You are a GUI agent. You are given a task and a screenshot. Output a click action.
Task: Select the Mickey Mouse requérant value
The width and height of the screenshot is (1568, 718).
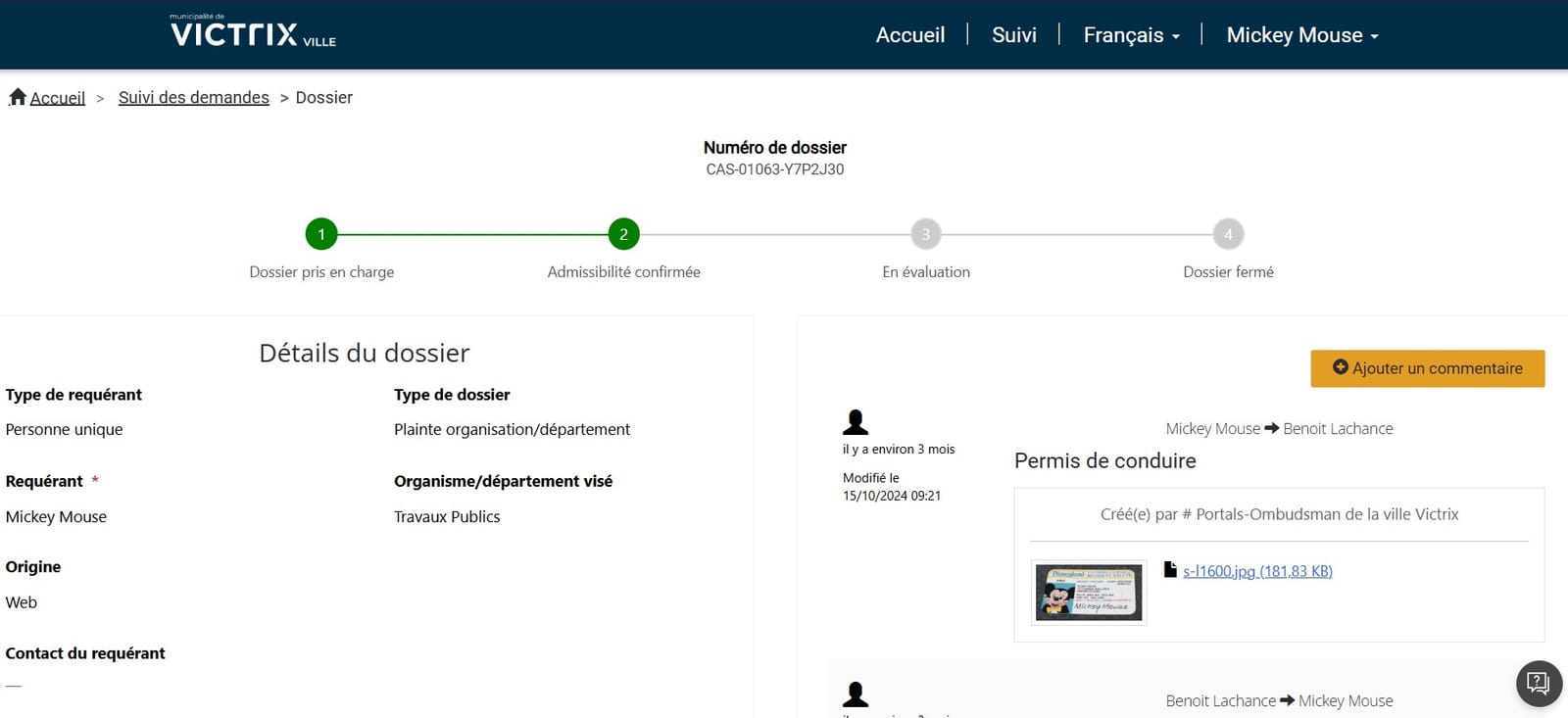(x=56, y=516)
